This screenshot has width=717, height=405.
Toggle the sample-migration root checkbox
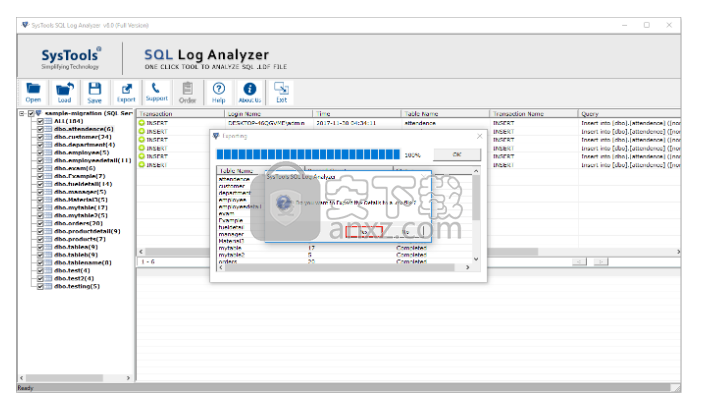(31, 113)
